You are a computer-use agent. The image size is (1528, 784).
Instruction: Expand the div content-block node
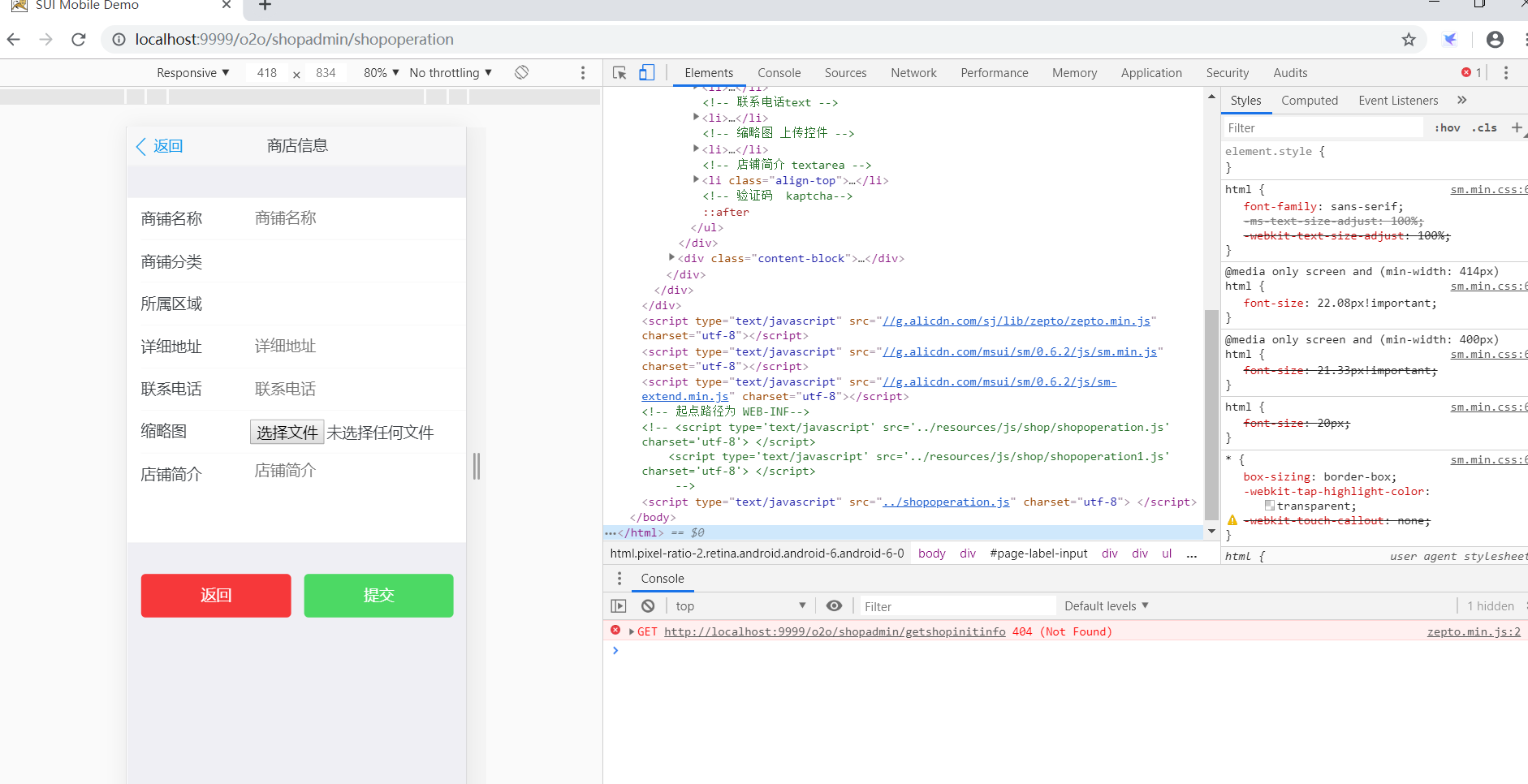(671, 257)
